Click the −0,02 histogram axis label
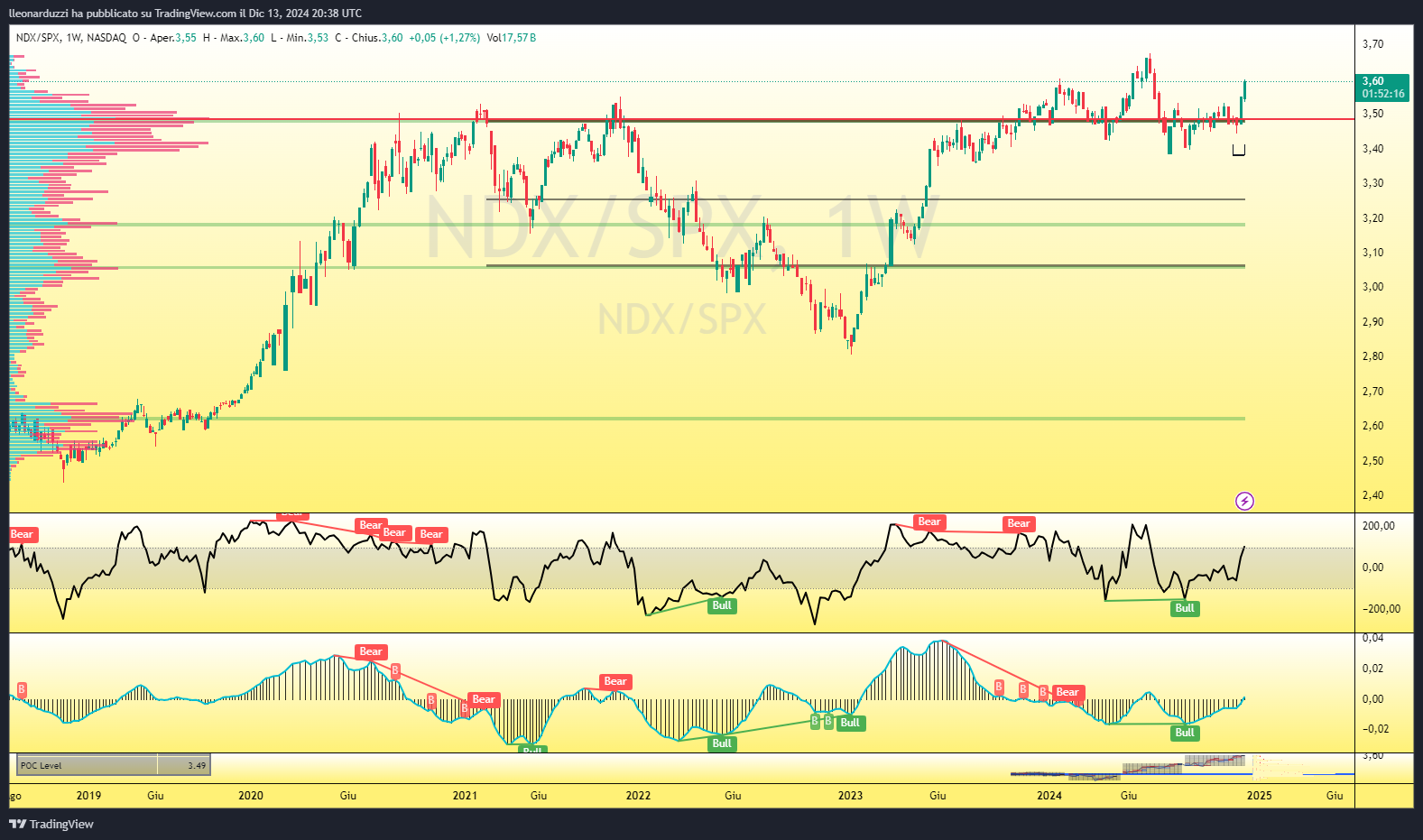The width and height of the screenshot is (1423, 840). click(1375, 729)
